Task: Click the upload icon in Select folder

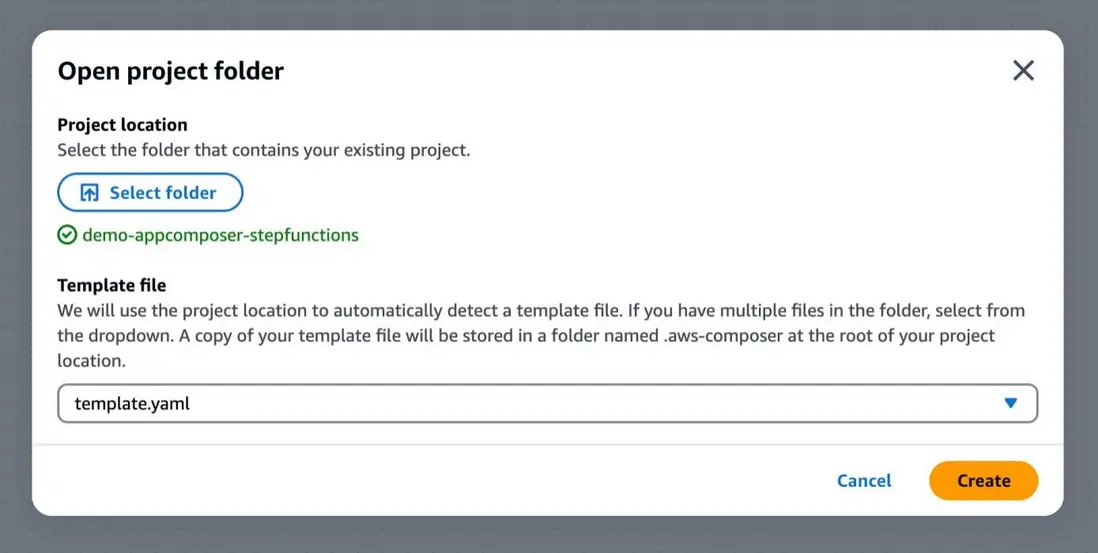Action: point(89,193)
